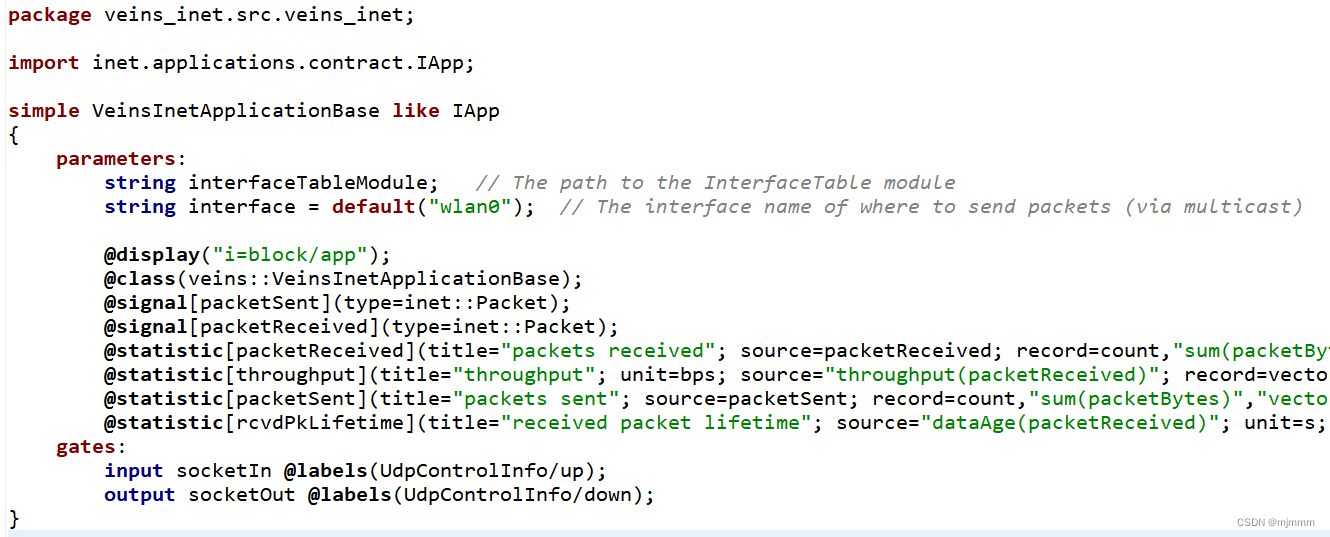Screen dimensions: 1330x537
Task: Click the closing brace of the module
Action: point(14,519)
